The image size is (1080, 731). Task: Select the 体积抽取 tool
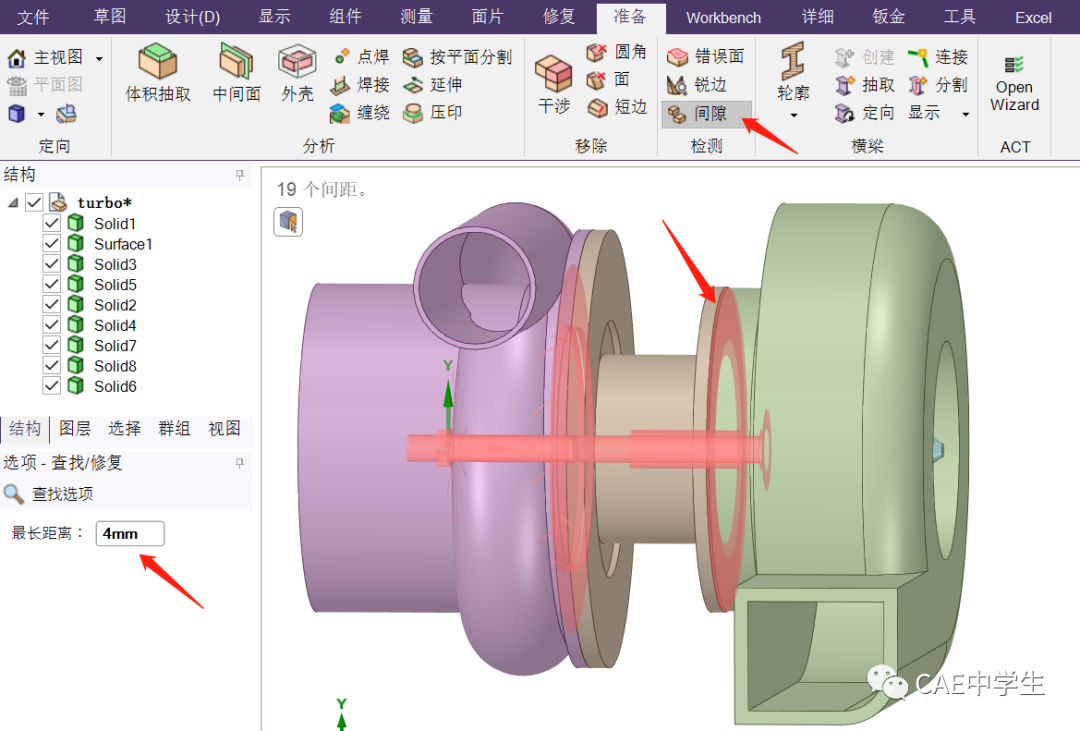tap(158, 72)
